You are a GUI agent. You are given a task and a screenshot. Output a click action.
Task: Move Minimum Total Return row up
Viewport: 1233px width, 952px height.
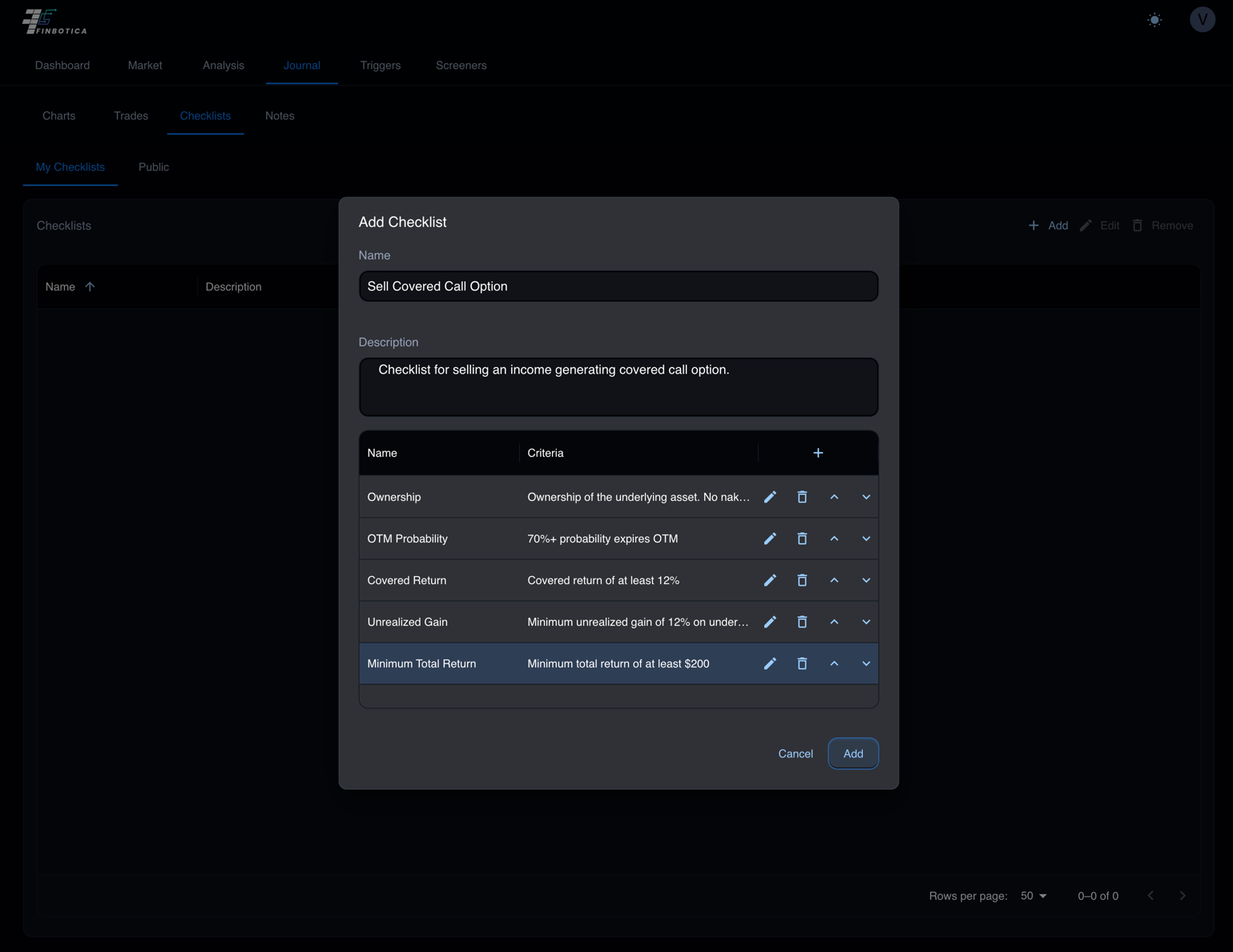tap(834, 664)
